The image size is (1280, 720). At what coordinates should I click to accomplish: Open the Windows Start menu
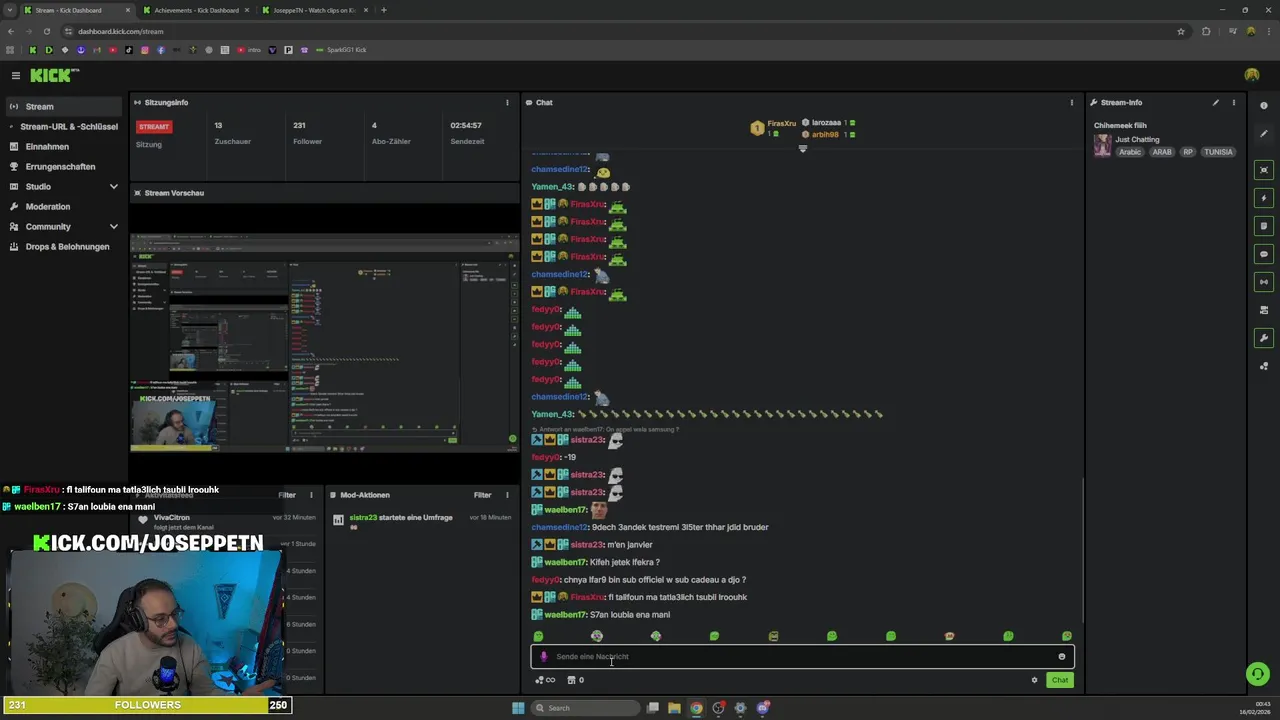(x=518, y=708)
